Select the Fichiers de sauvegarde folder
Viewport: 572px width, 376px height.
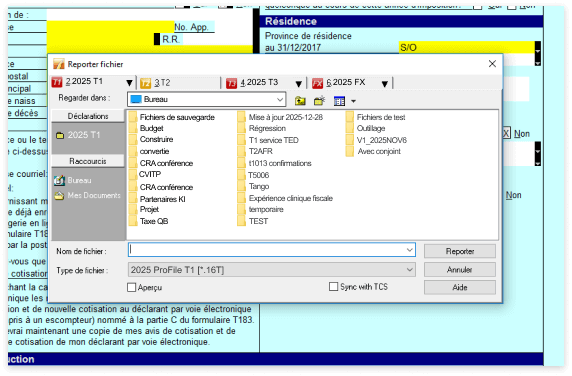tap(172, 117)
